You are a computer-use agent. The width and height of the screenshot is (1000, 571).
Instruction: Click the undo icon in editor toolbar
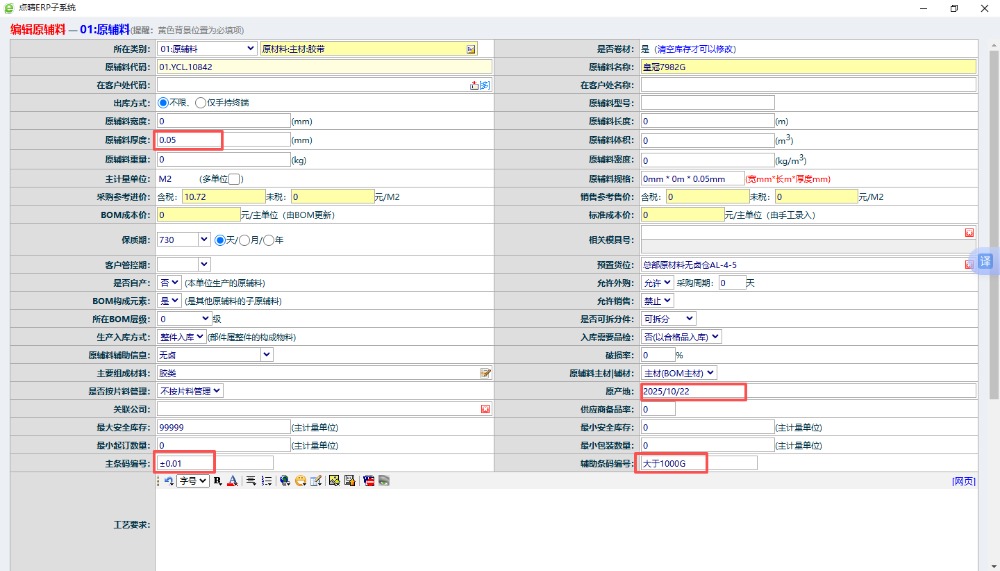(x=169, y=481)
